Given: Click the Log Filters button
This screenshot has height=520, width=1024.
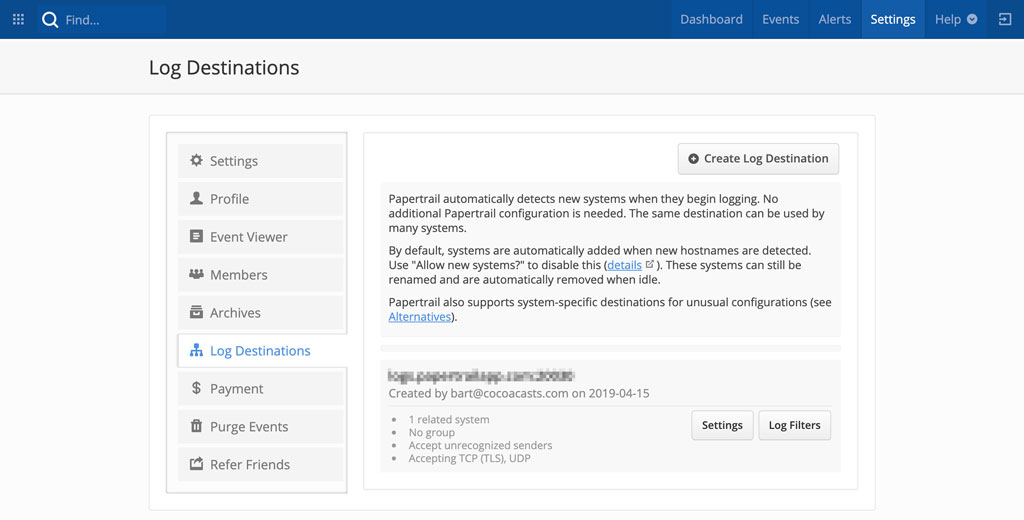Looking at the screenshot, I should coord(795,425).
